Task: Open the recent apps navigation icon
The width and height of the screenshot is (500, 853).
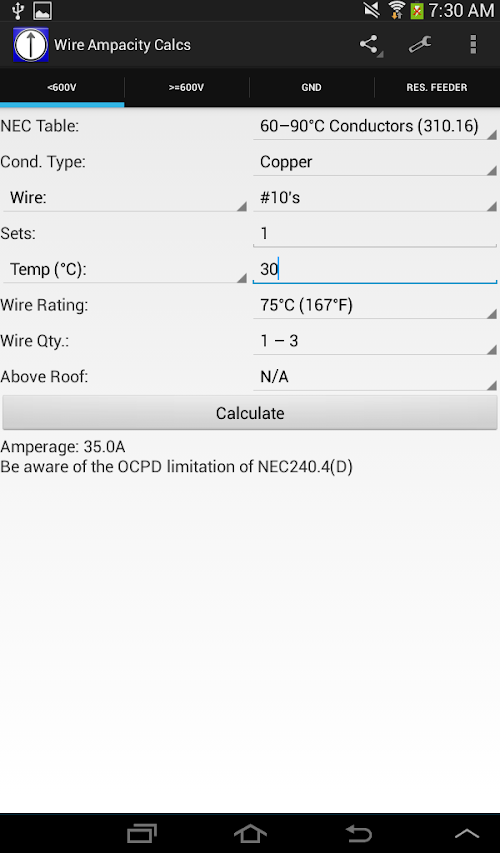Action: [x=141, y=833]
